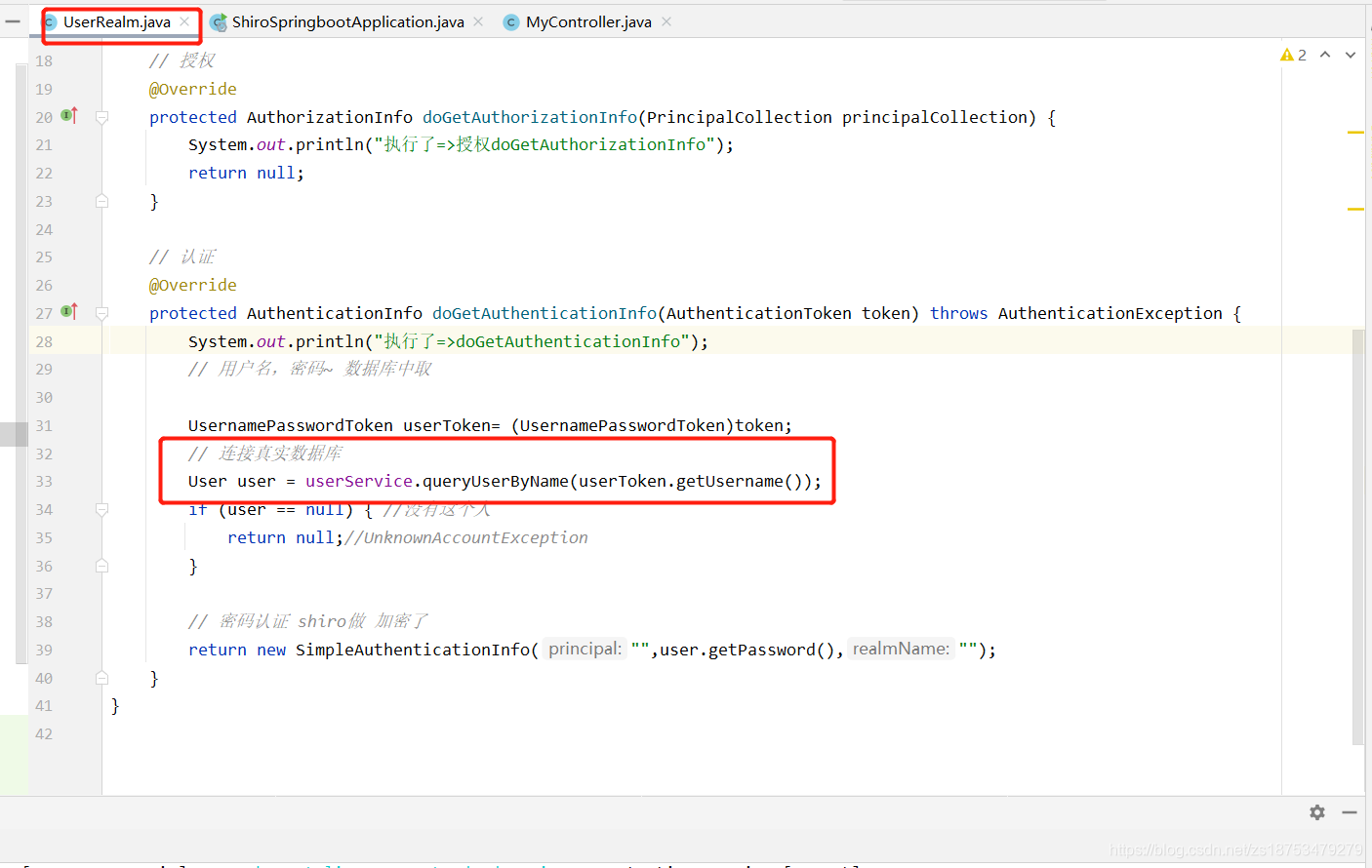
Task: Click PrincipalCollection parameter type on line 20
Action: (x=740, y=117)
